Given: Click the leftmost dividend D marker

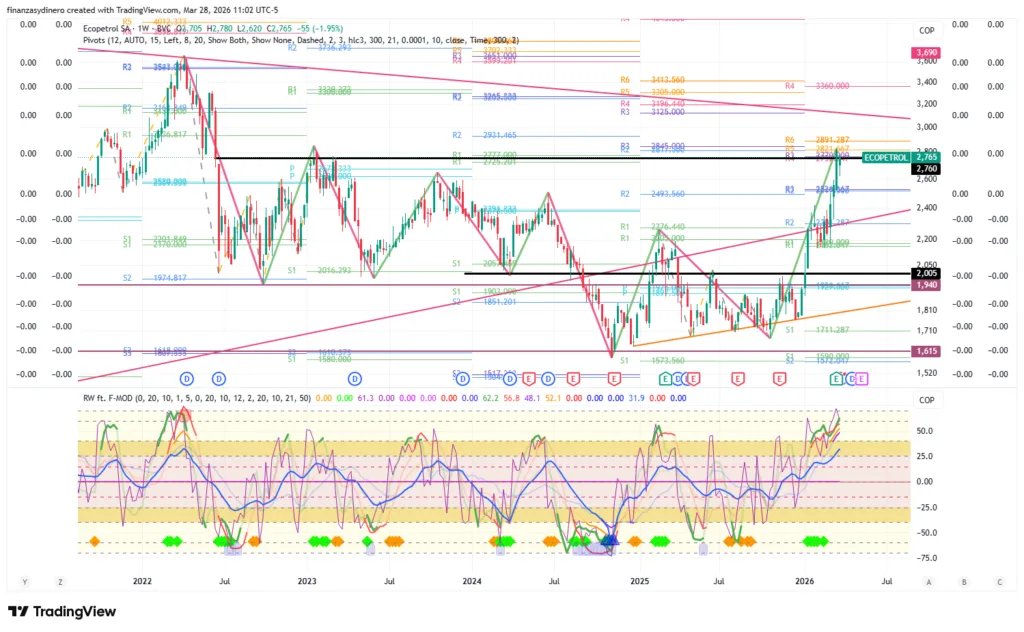Looking at the screenshot, I should pyautogui.click(x=186, y=379).
